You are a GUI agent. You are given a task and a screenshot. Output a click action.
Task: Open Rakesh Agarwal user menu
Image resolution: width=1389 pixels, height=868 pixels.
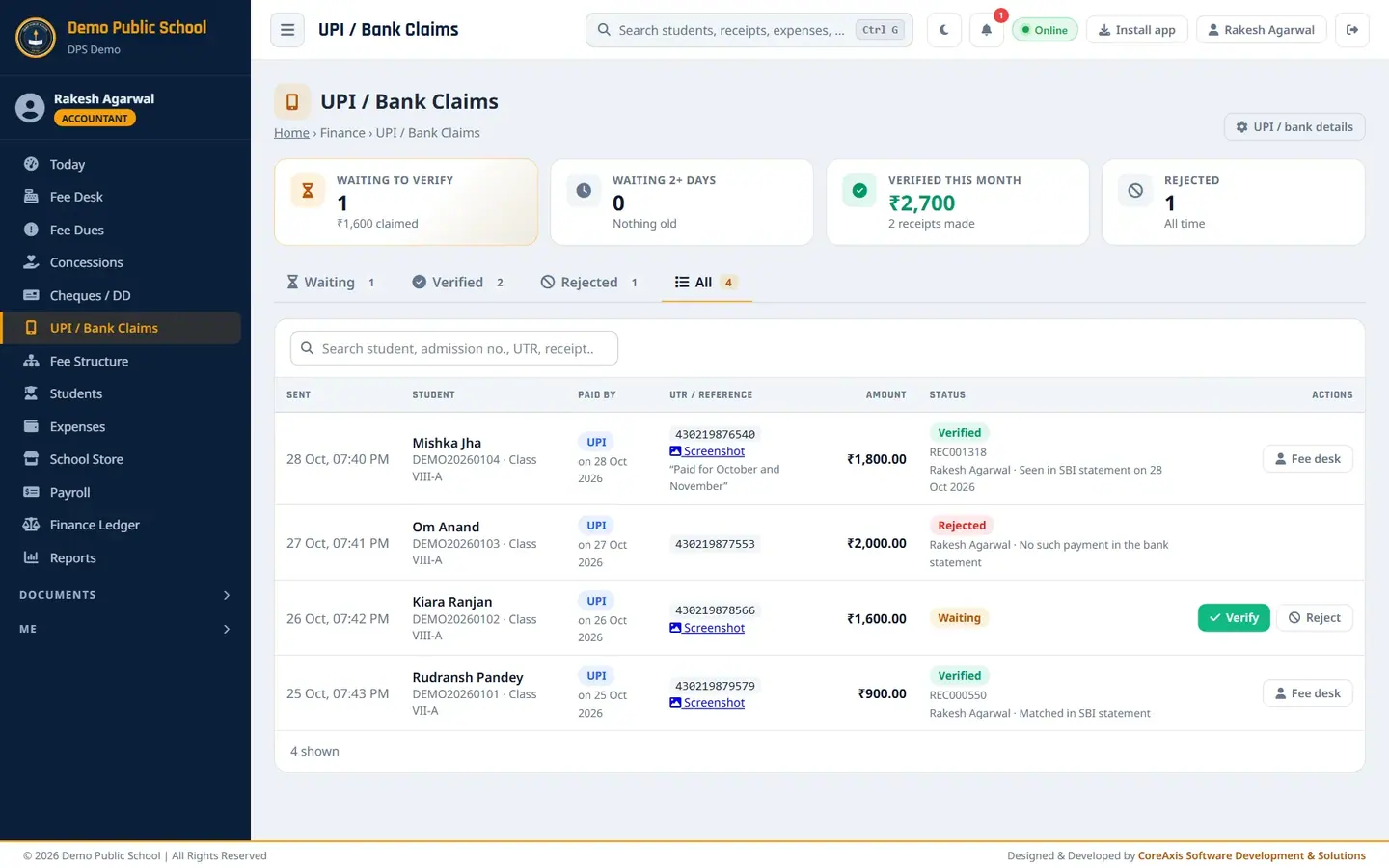click(1262, 30)
